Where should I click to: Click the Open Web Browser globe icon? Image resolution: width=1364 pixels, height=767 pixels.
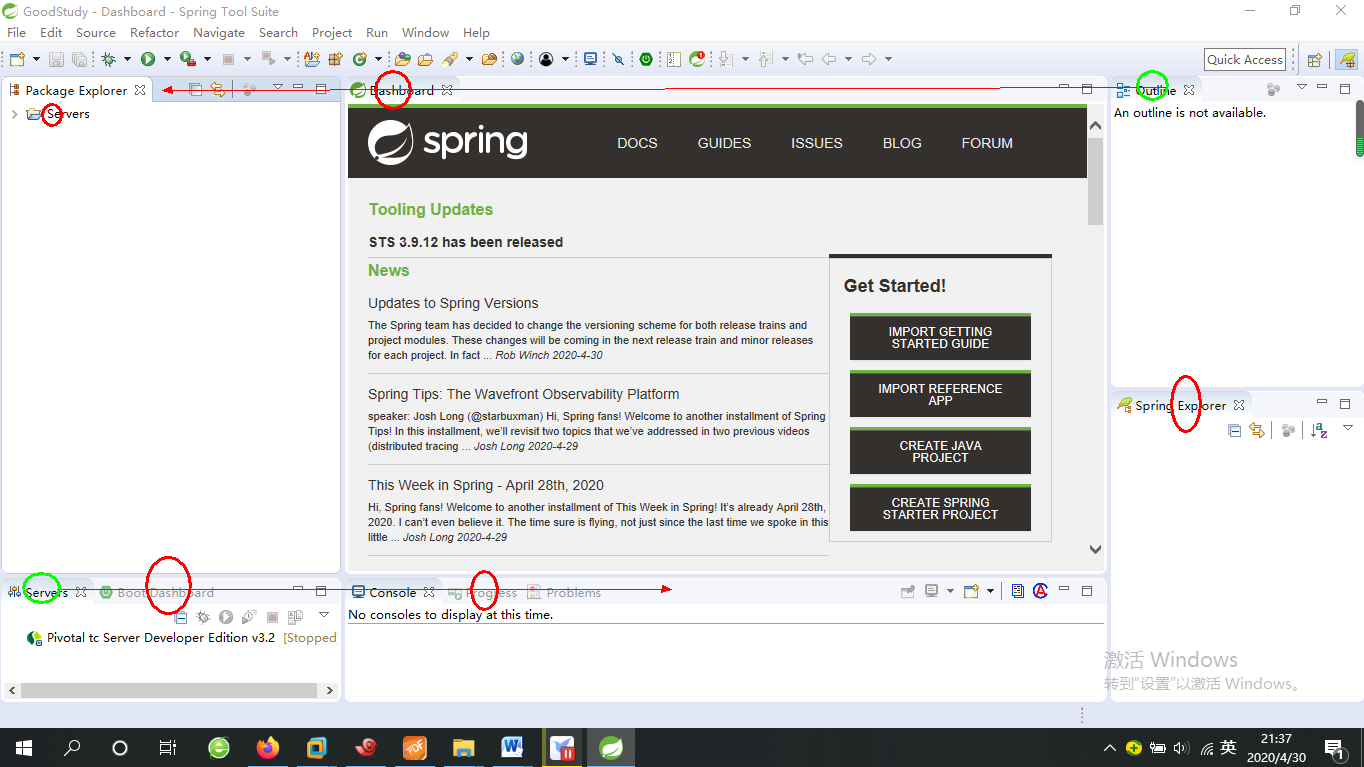coord(517,59)
